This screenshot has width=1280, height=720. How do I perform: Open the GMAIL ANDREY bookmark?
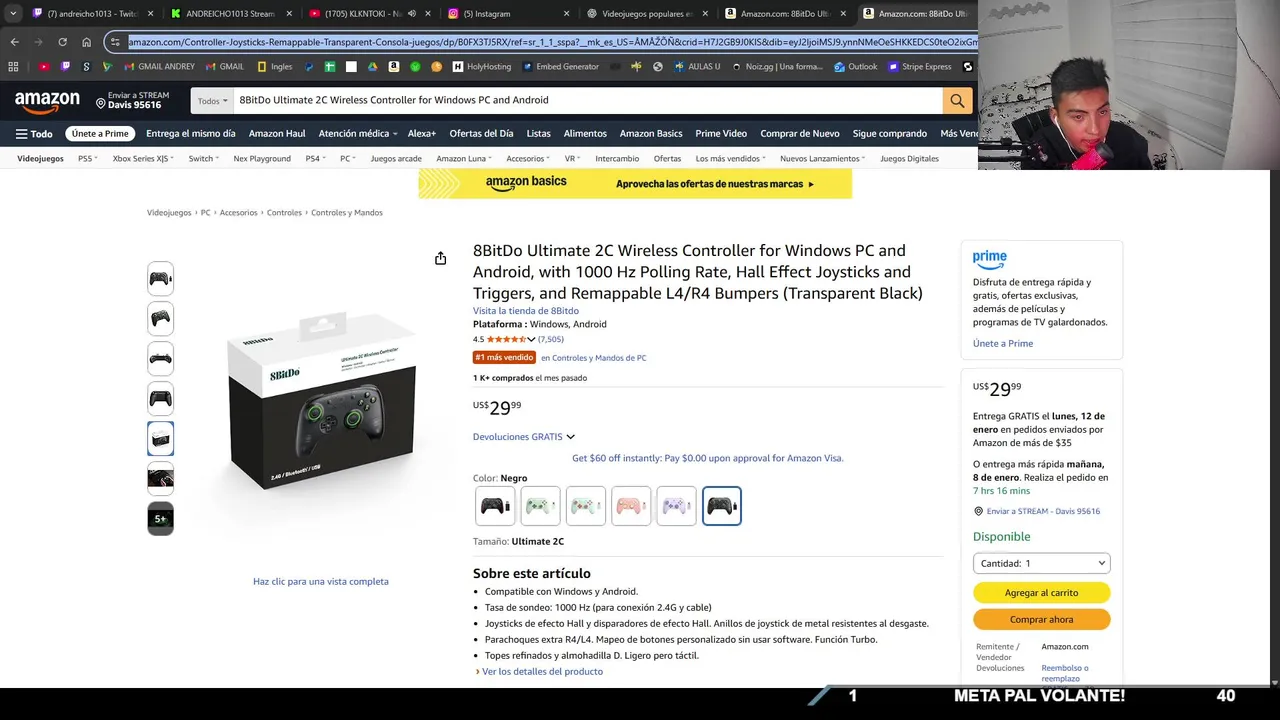pyautogui.click(x=159, y=67)
